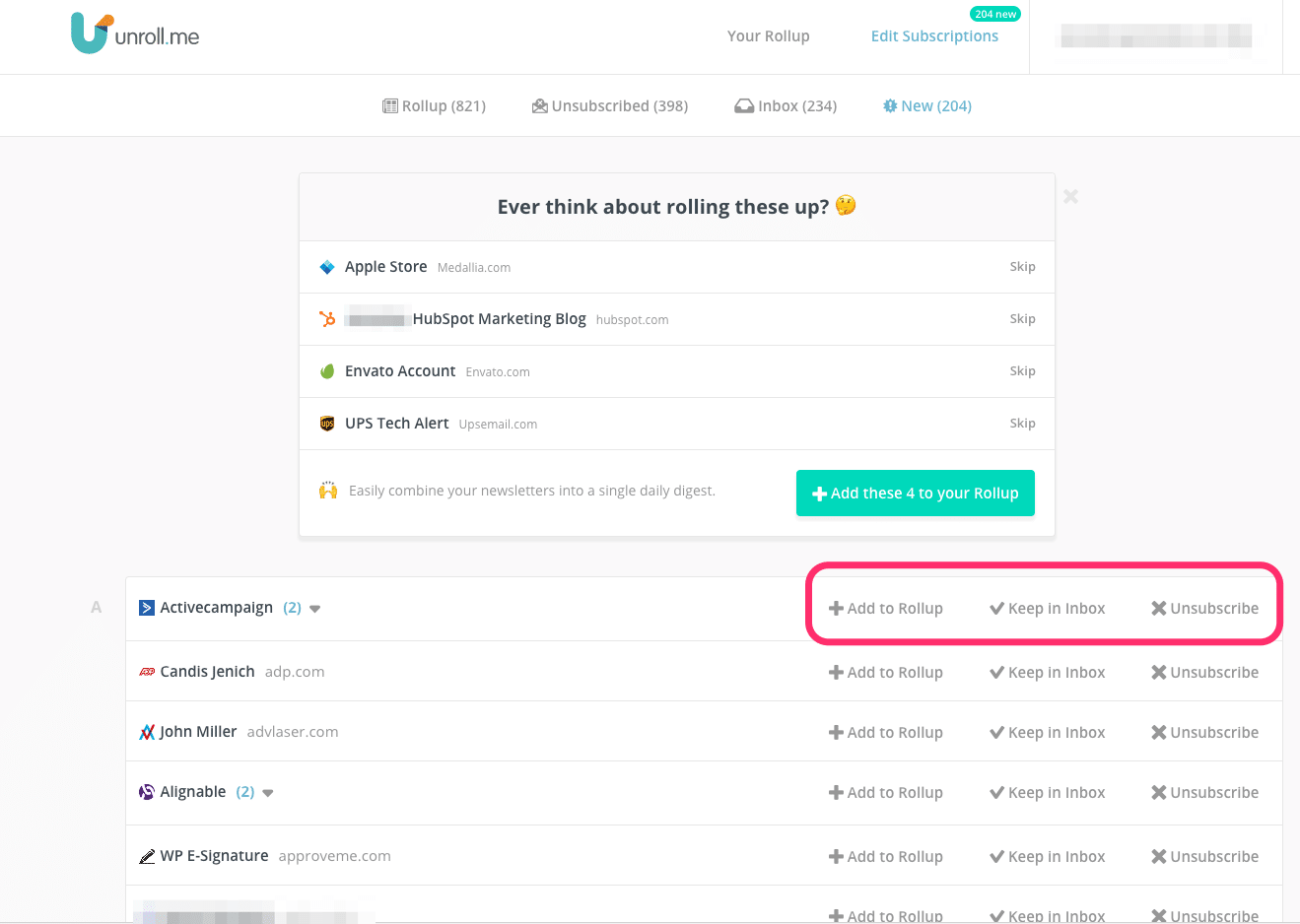Click the Apple Store blue diamond icon

pyautogui.click(x=327, y=267)
